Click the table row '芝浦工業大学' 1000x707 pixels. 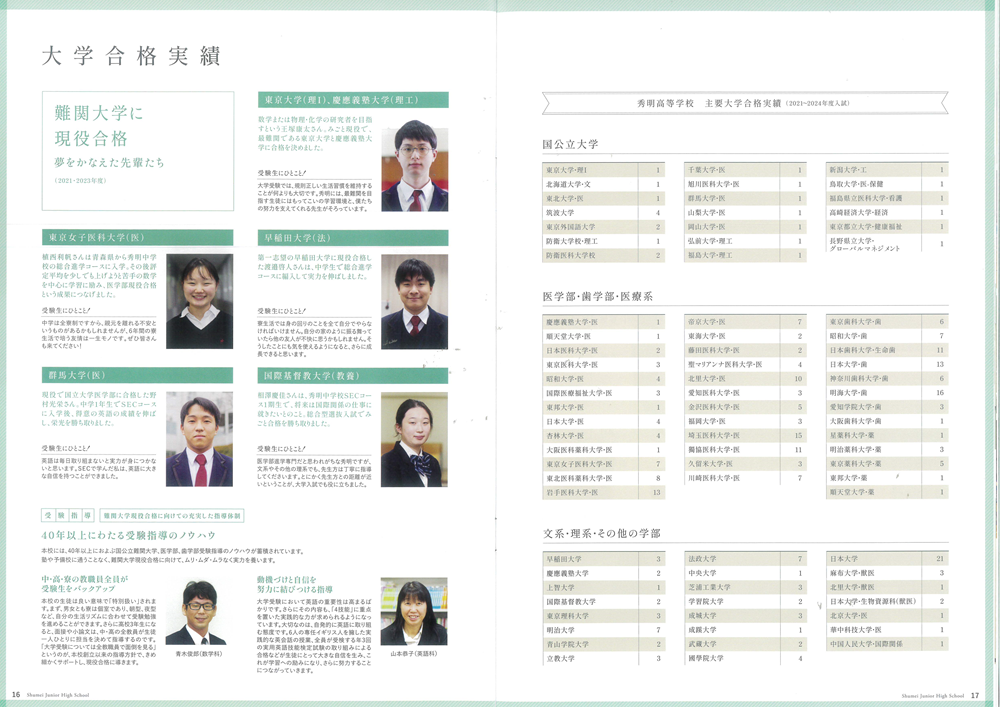click(x=745, y=587)
